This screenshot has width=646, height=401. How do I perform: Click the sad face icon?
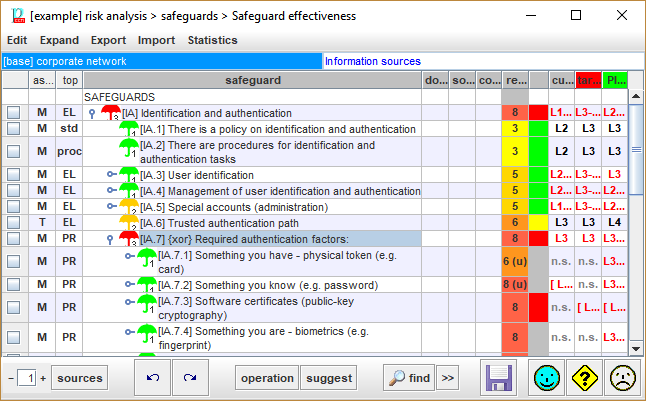click(x=624, y=378)
